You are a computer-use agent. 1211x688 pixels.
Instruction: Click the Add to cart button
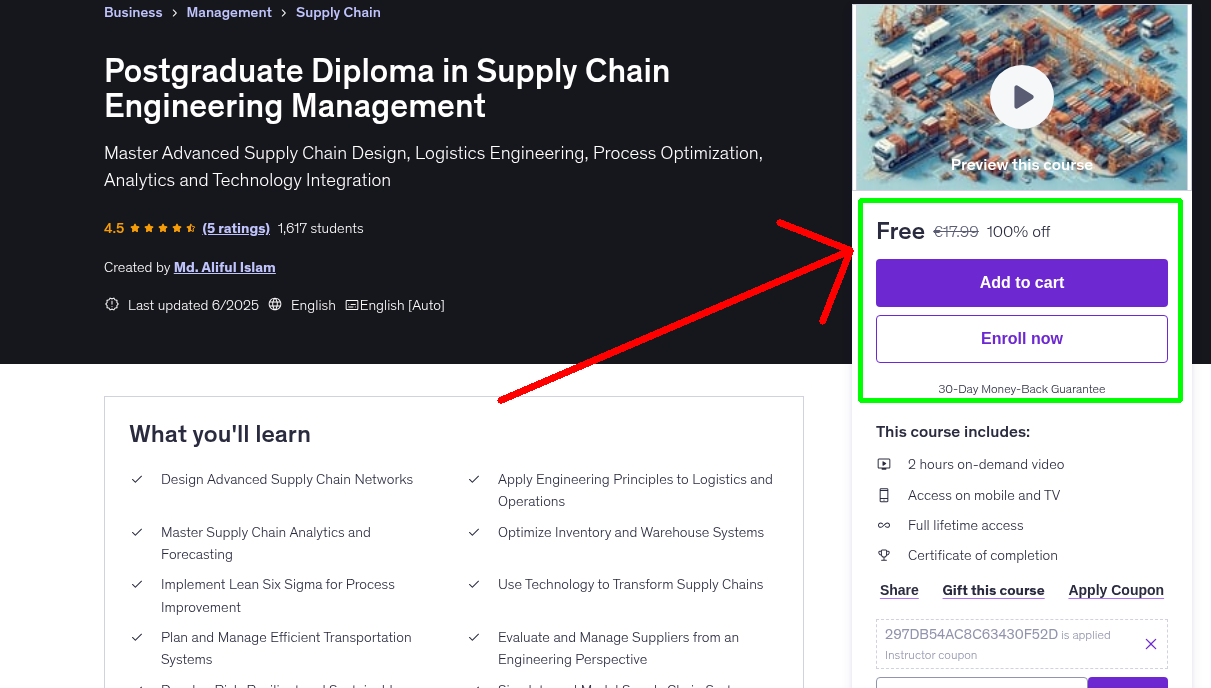point(1021,282)
